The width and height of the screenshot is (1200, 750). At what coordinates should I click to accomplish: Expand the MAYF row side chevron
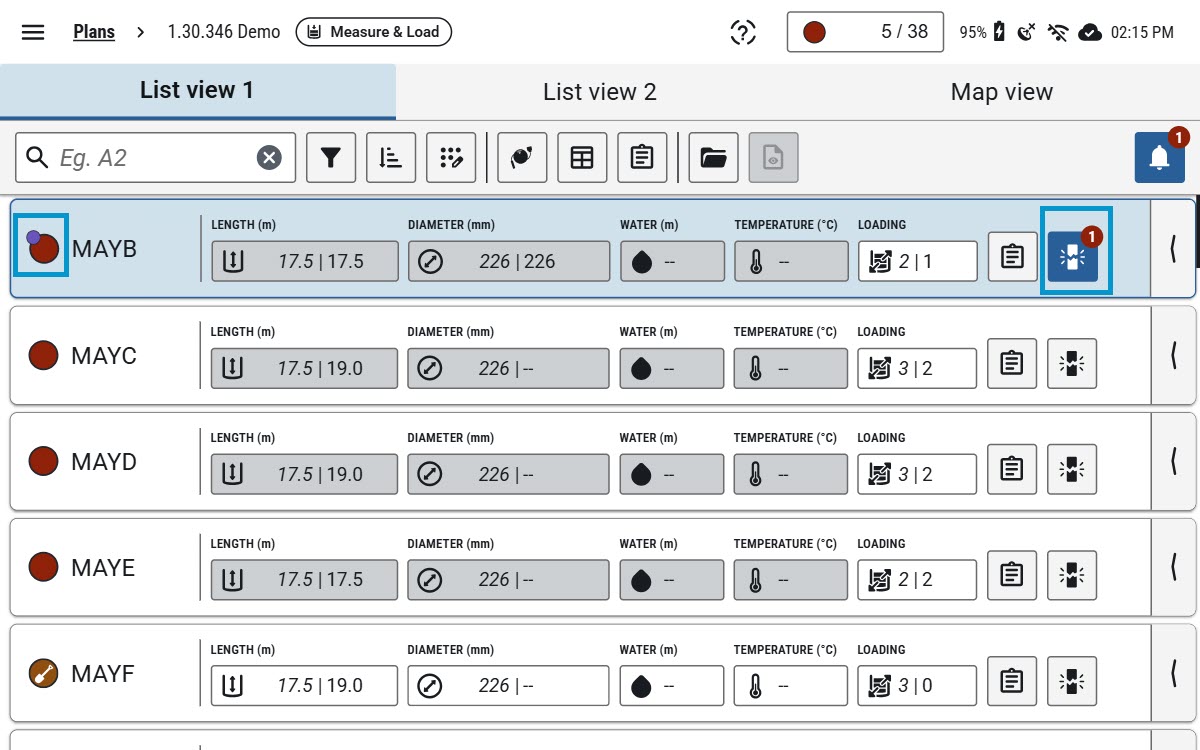pyautogui.click(x=1173, y=673)
